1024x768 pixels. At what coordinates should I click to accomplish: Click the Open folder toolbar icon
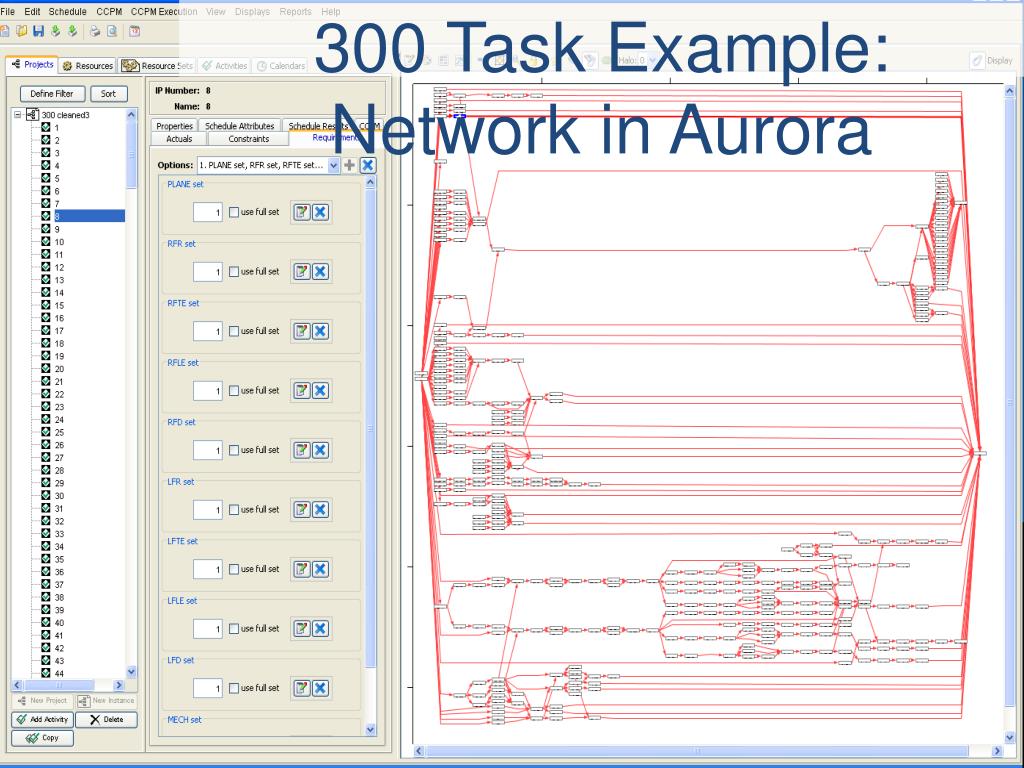(22, 31)
